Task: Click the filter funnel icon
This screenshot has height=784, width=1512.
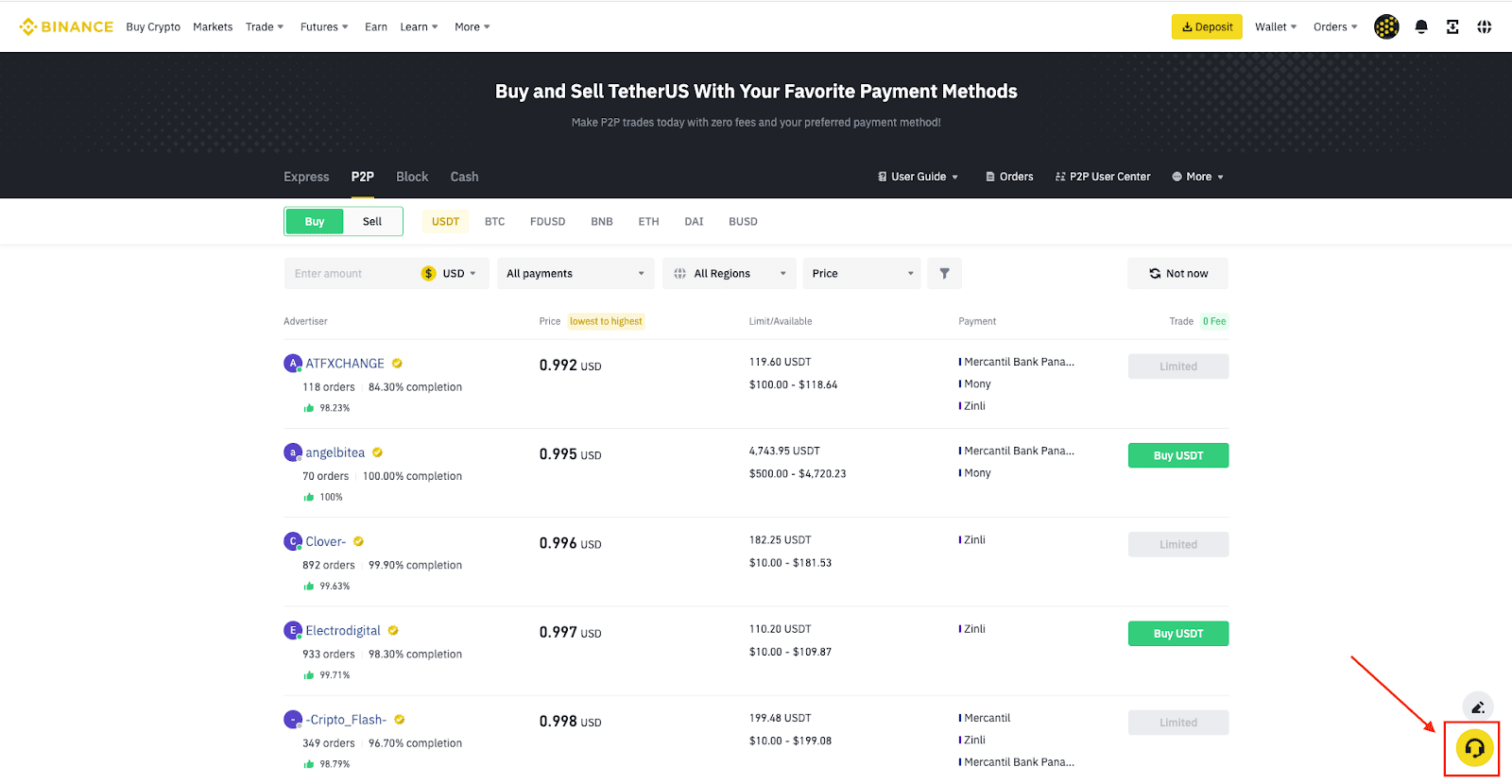Action: pyautogui.click(x=944, y=273)
